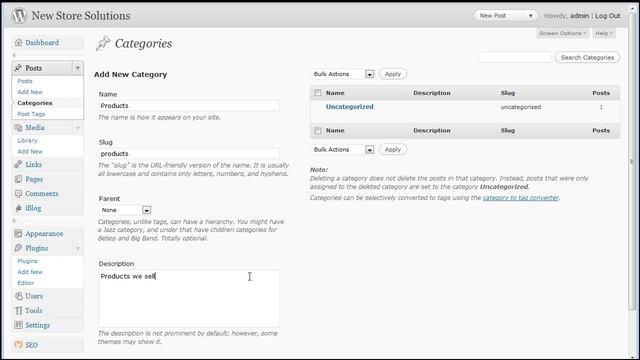Open the Uncategorized category link
This screenshot has width=640, height=360.
click(349, 107)
